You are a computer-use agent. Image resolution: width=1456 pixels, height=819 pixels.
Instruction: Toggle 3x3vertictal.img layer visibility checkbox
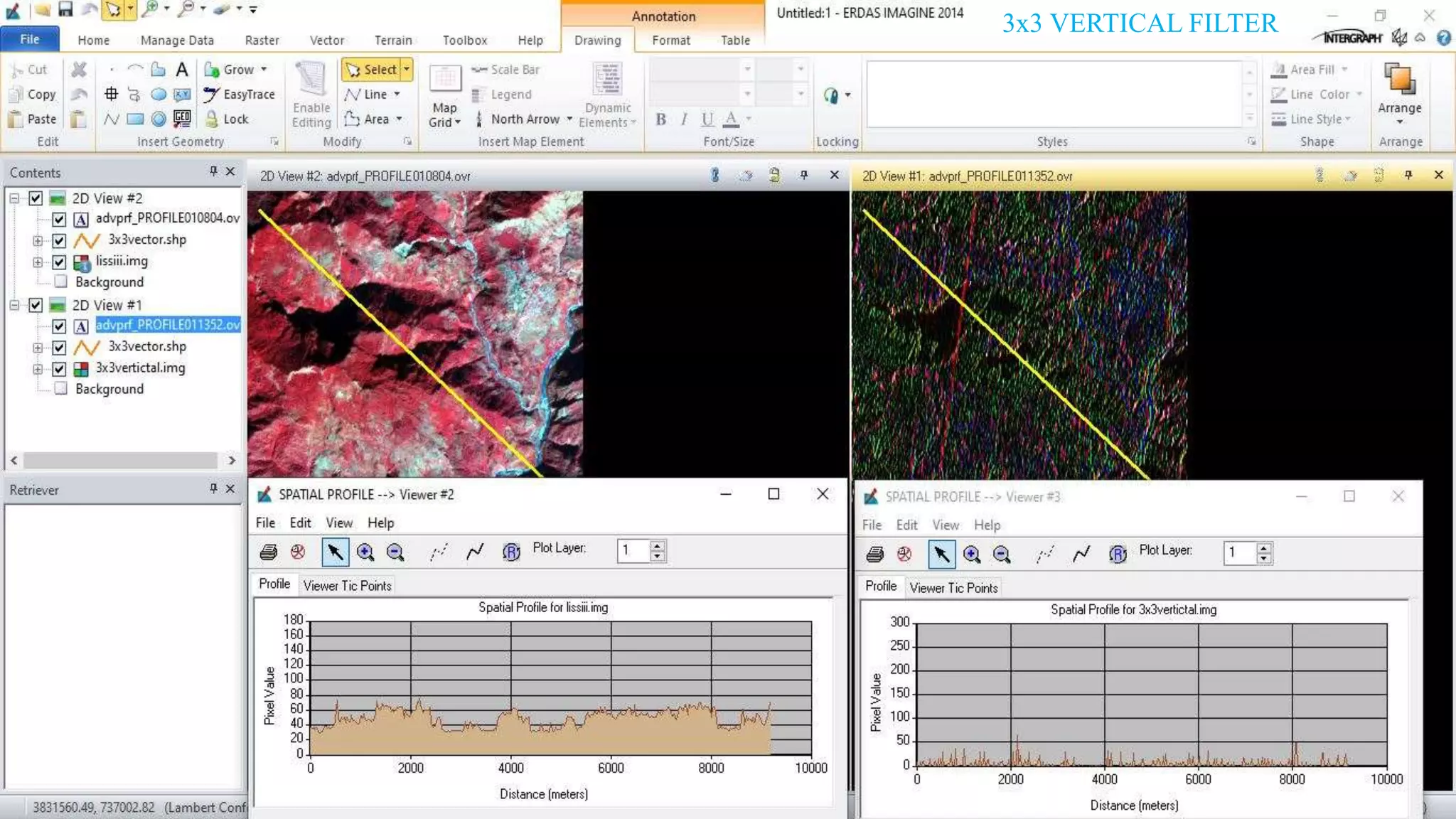click(x=60, y=368)
